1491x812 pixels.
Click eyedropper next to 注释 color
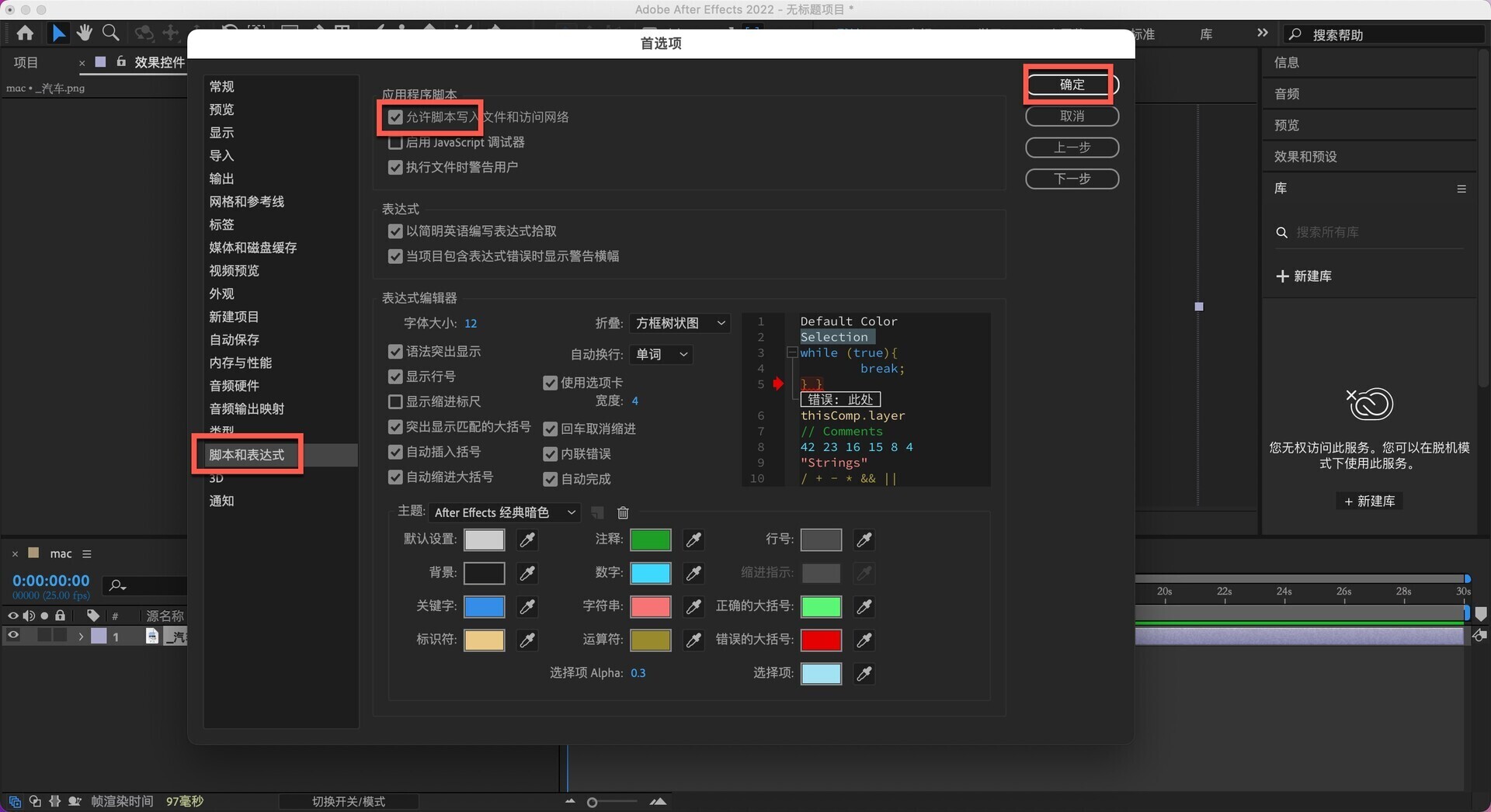pos(693,540)
